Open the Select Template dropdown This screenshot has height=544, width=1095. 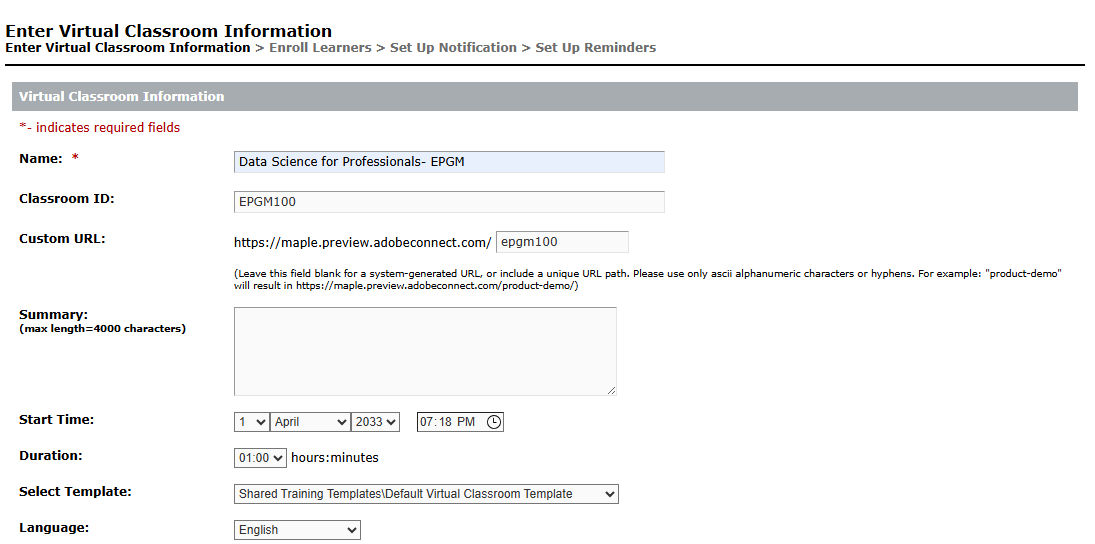pos(426,494)
